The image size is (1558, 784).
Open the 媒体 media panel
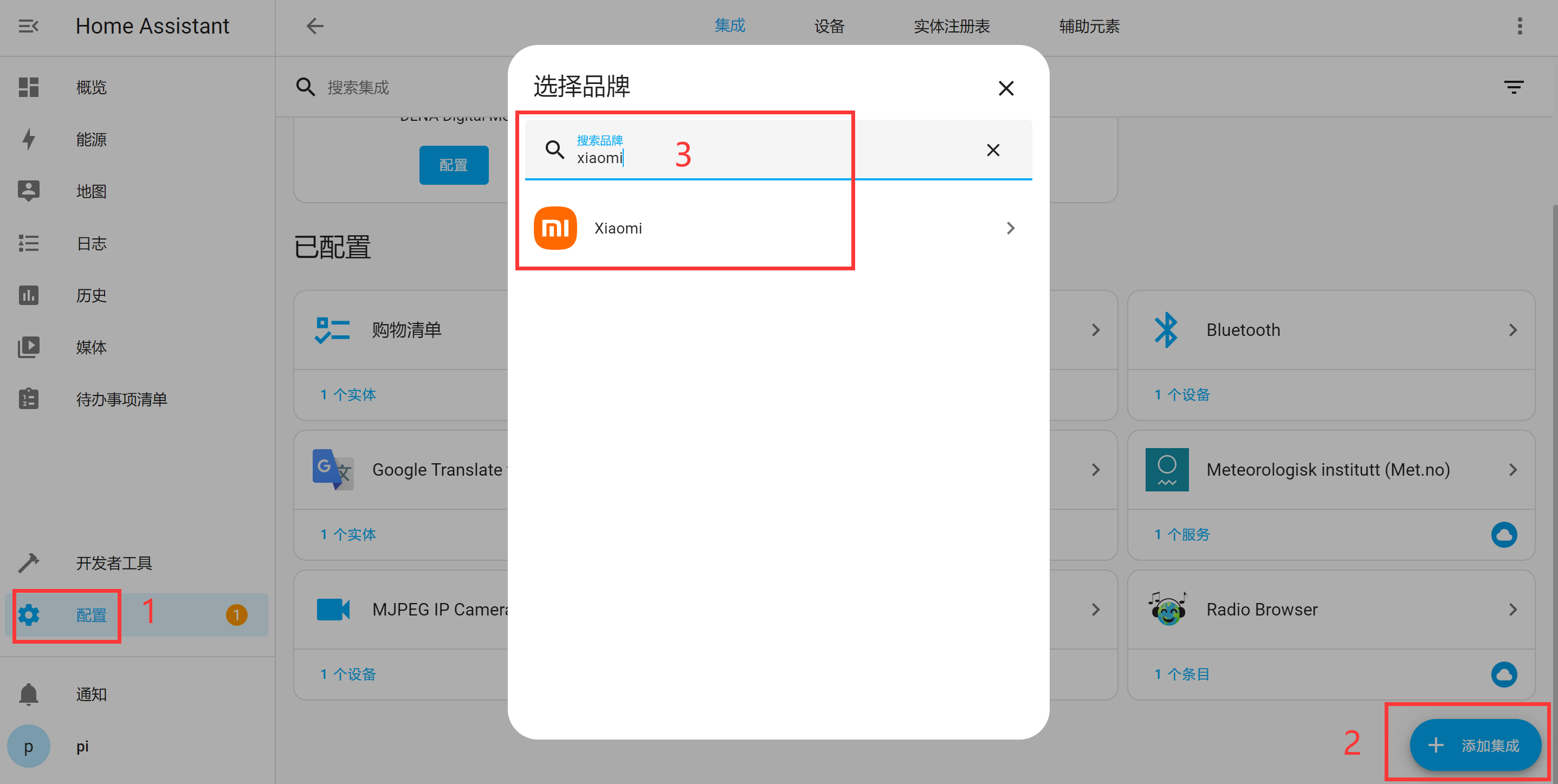click(137, 347)
